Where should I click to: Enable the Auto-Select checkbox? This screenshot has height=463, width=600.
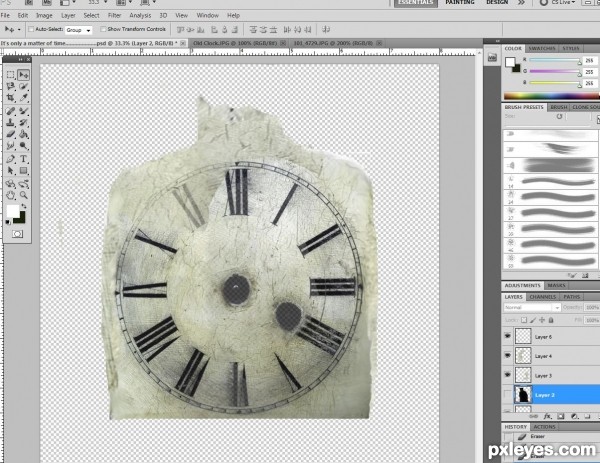pos(31,29)
